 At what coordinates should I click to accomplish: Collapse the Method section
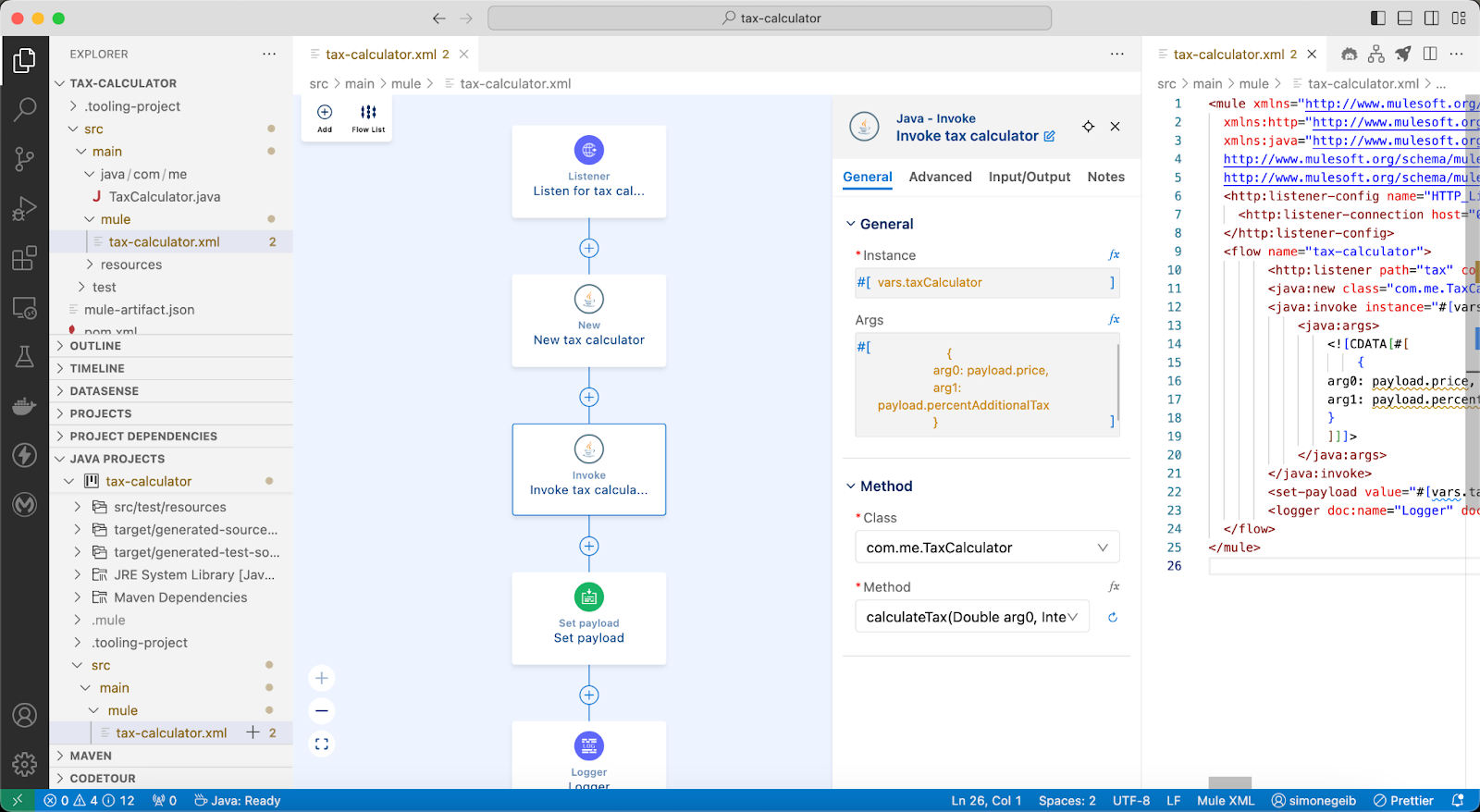[851, 486]
